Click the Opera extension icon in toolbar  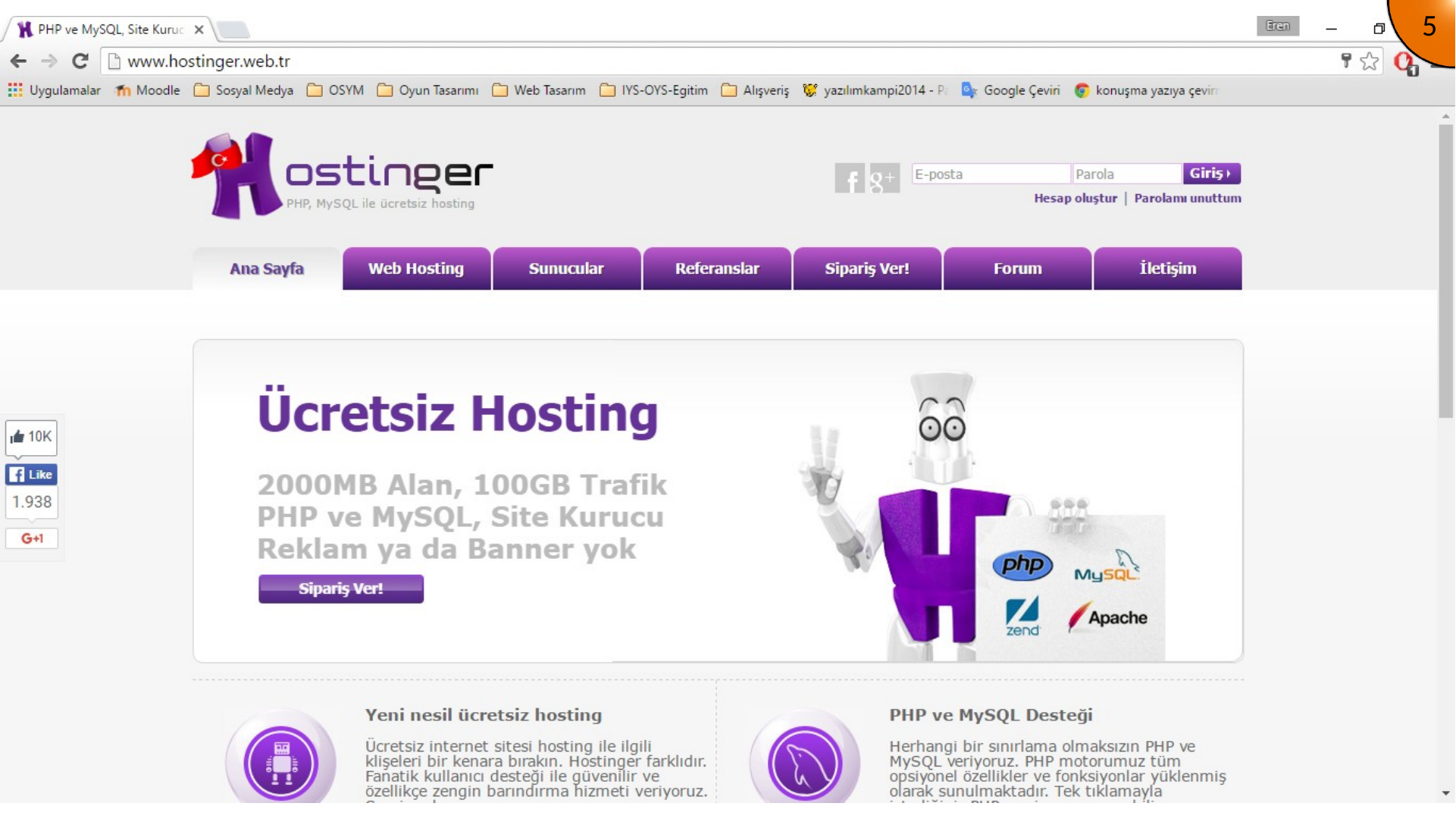point(1404,63)
